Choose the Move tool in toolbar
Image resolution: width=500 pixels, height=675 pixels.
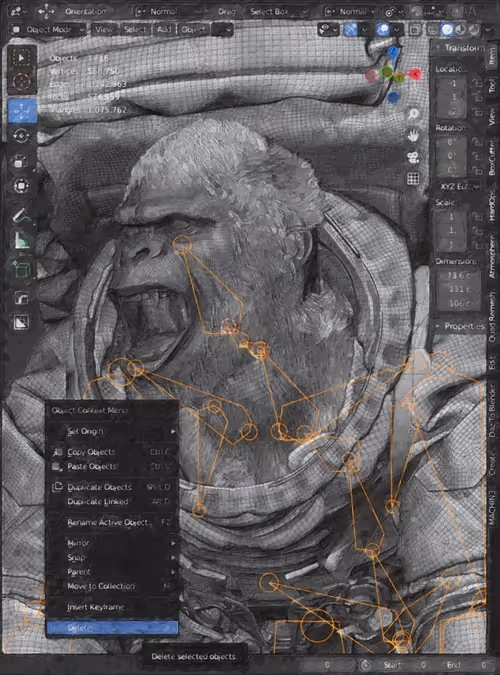coord(21,111)
